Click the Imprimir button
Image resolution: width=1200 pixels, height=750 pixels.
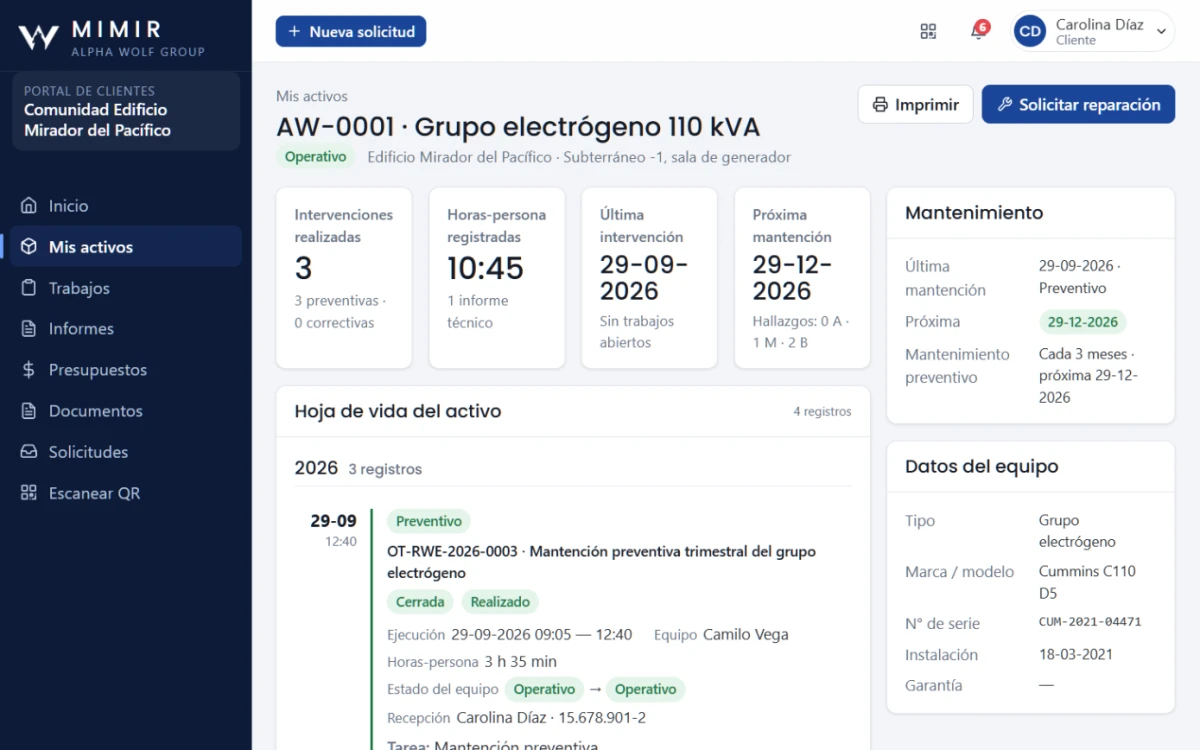coord(915,105)
